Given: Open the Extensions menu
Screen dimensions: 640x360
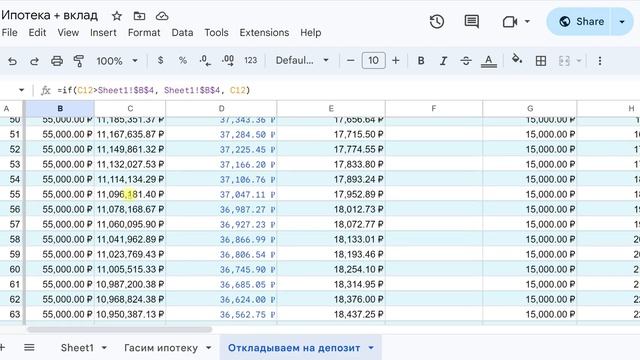Looking at the screenshot, I should pos(264,33).
